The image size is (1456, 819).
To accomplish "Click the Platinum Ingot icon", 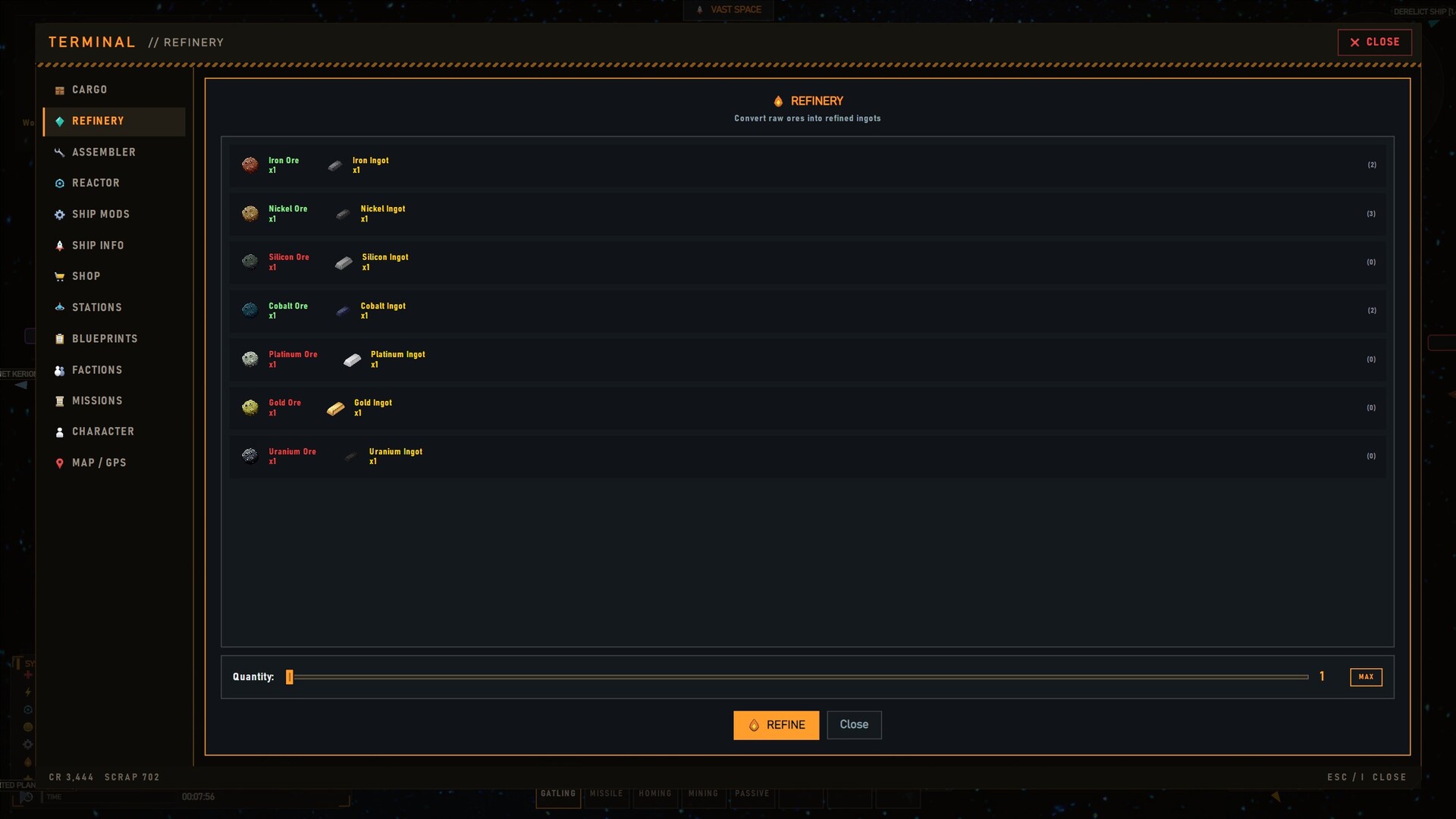I will pyautogui.click(x=352, y=360).
